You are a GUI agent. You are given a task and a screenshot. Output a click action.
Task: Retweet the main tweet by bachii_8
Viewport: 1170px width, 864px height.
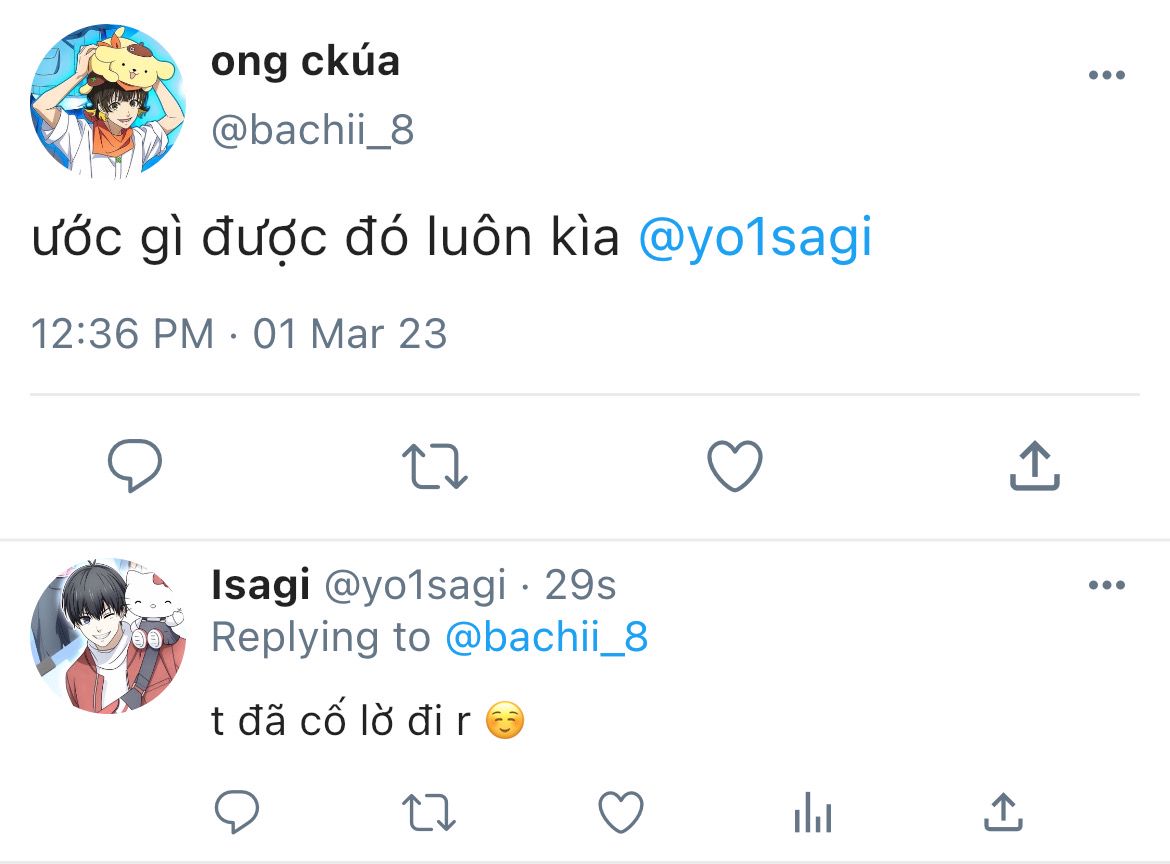point(435,467)
